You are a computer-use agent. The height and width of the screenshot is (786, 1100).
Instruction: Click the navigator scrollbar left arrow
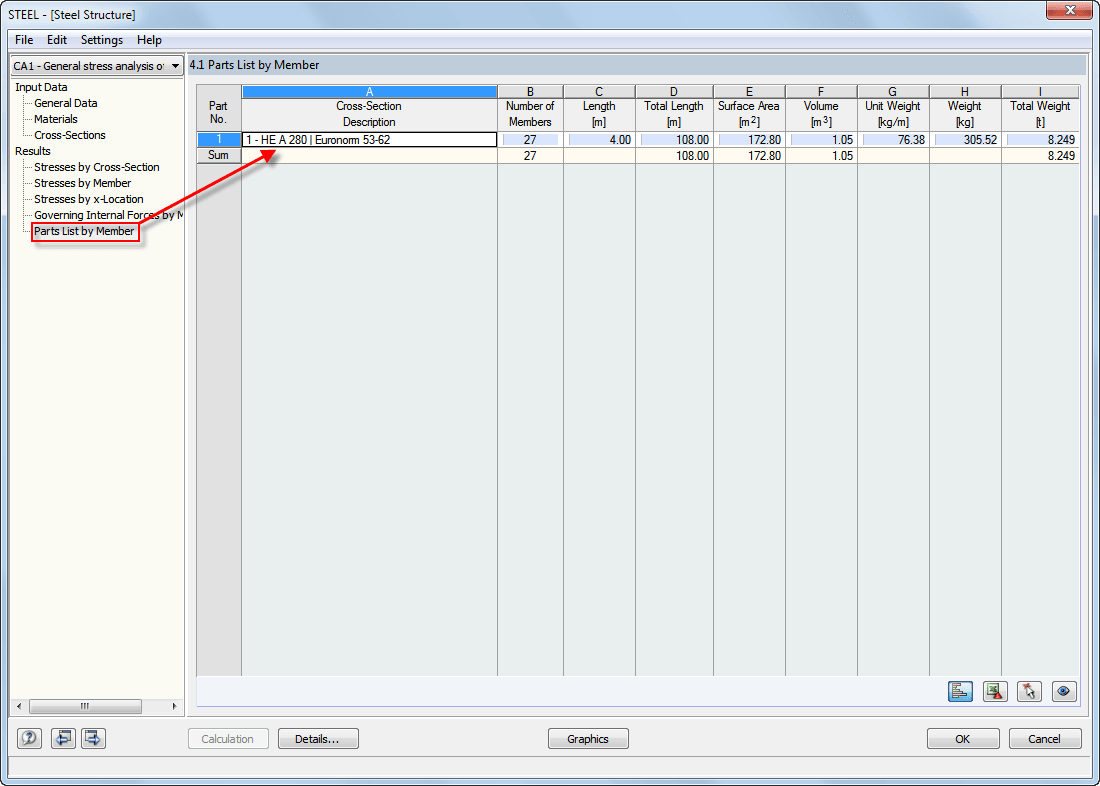20,706
